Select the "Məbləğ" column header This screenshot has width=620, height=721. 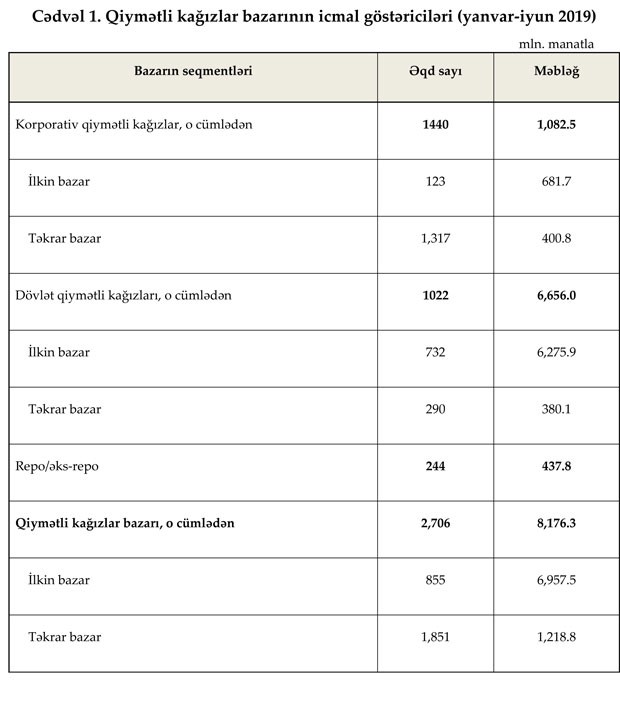coord(557,71)
